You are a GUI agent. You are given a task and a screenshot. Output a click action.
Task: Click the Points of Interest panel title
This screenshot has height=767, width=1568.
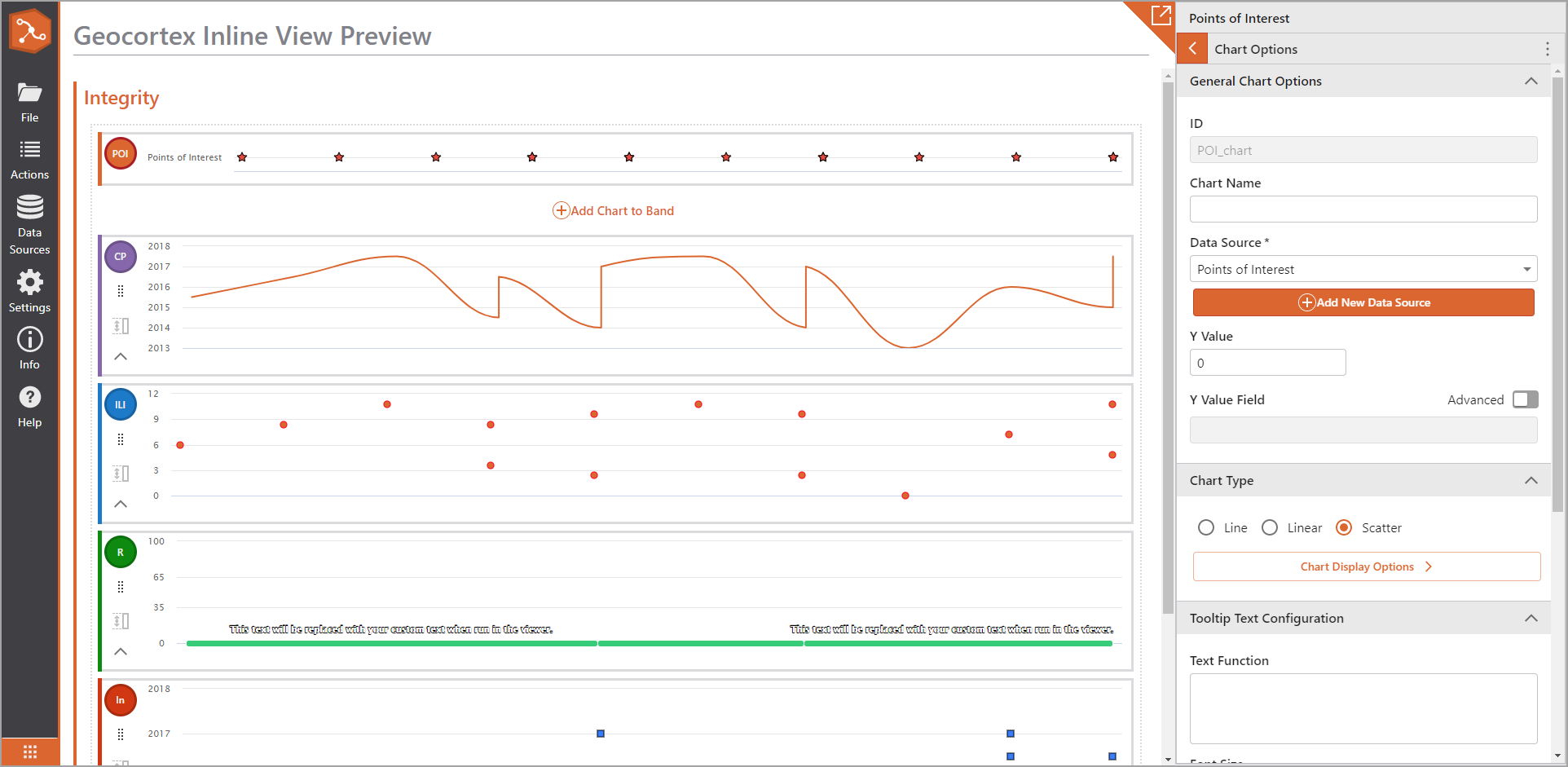1239,18
